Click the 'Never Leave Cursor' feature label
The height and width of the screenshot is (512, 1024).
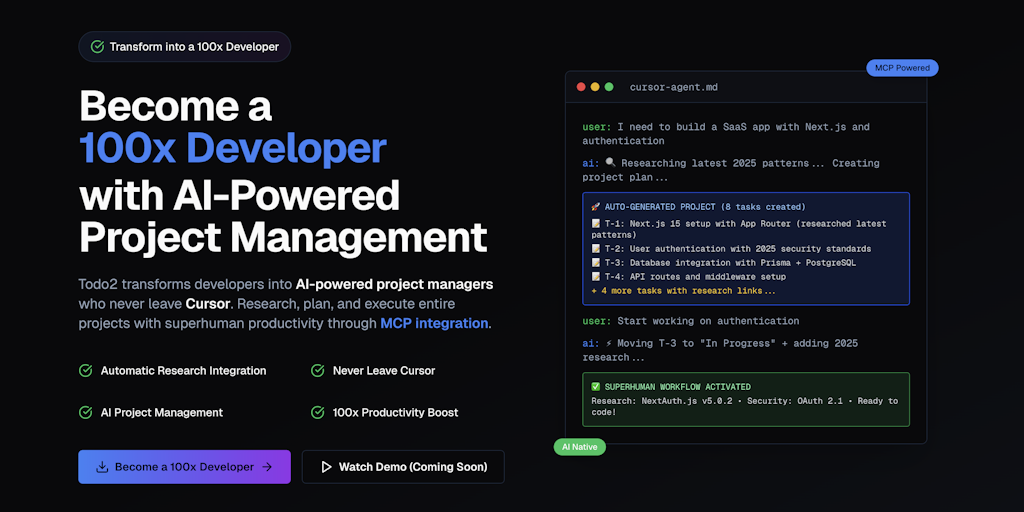tap(384, 371)
